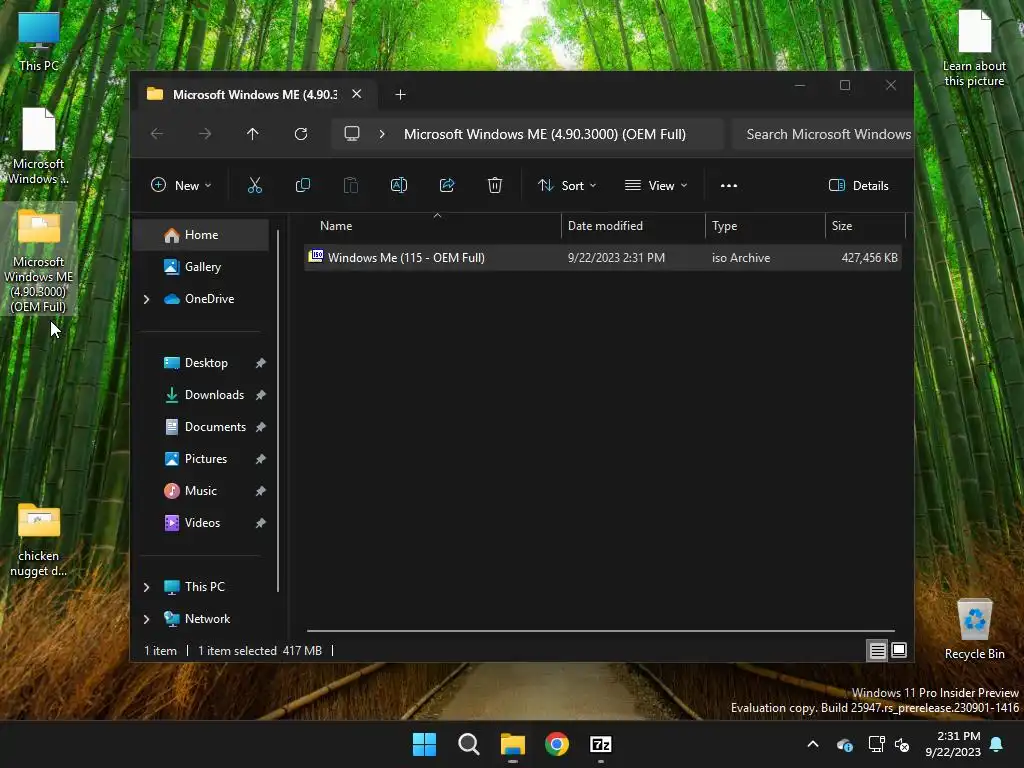The width and height of the screenshot is (1024, 768).
Task: Expand the This PC tree node
Action: pyautogui.click(x=146, y=587)
